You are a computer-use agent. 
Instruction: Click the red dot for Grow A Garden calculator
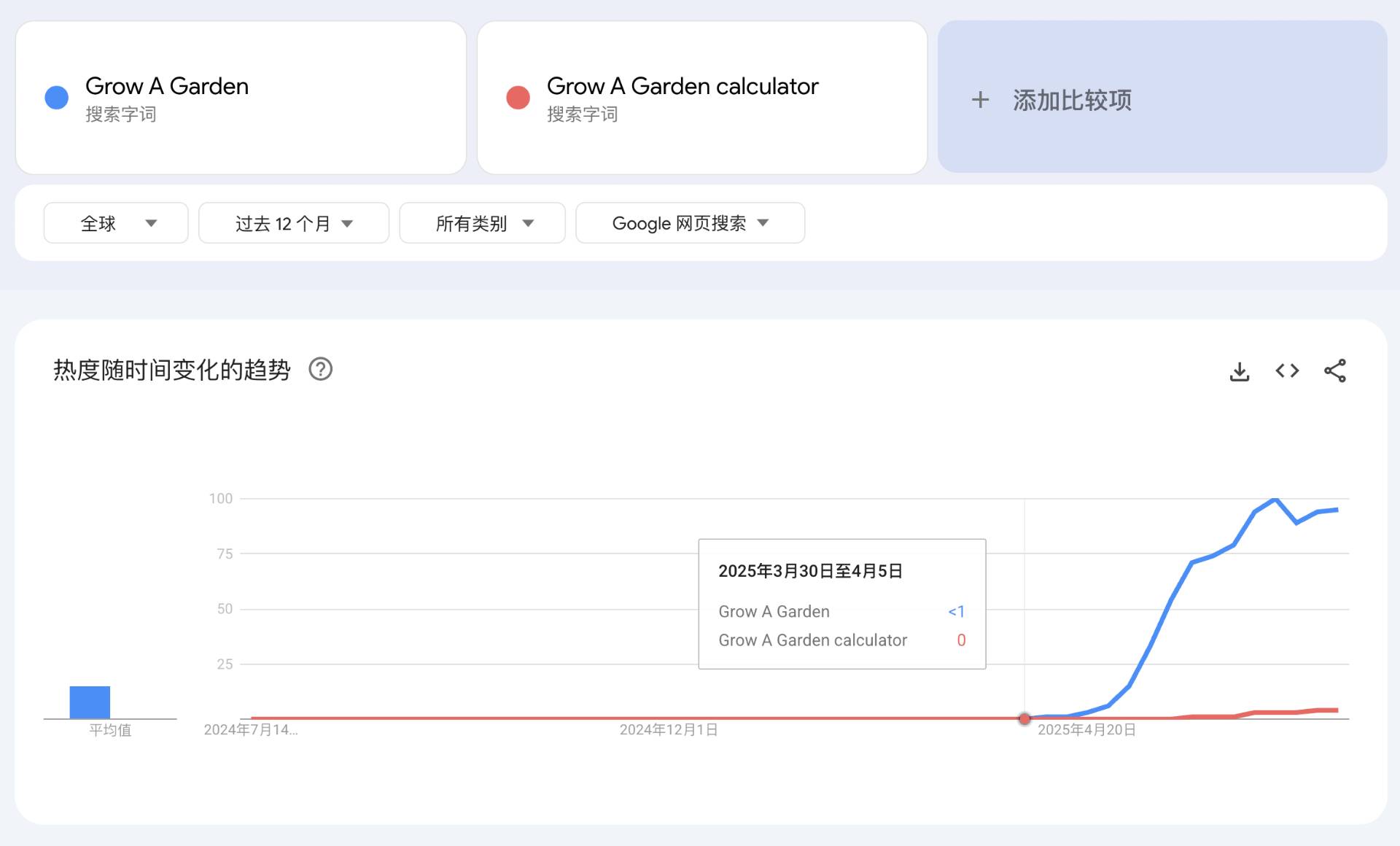[518, 97]
